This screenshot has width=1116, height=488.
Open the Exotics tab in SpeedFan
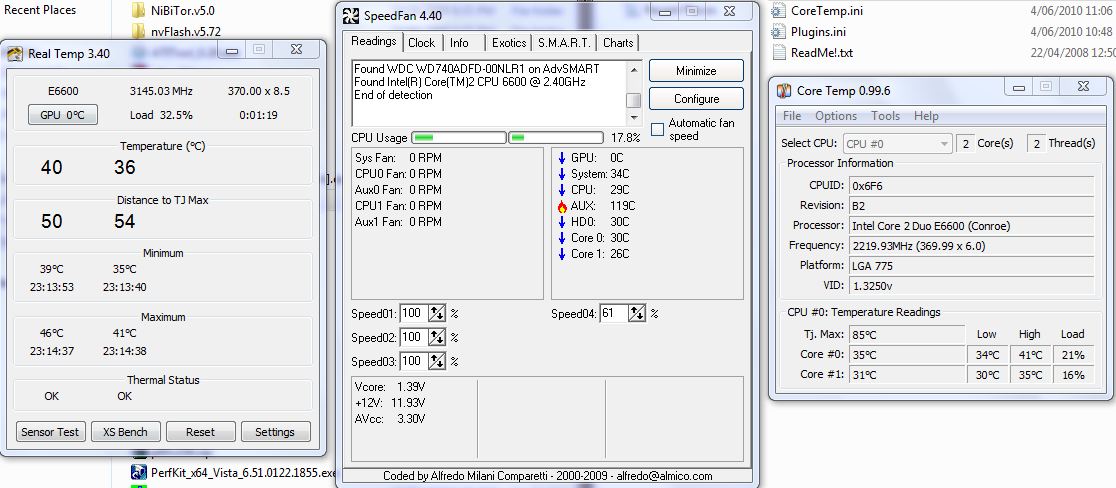509,43
